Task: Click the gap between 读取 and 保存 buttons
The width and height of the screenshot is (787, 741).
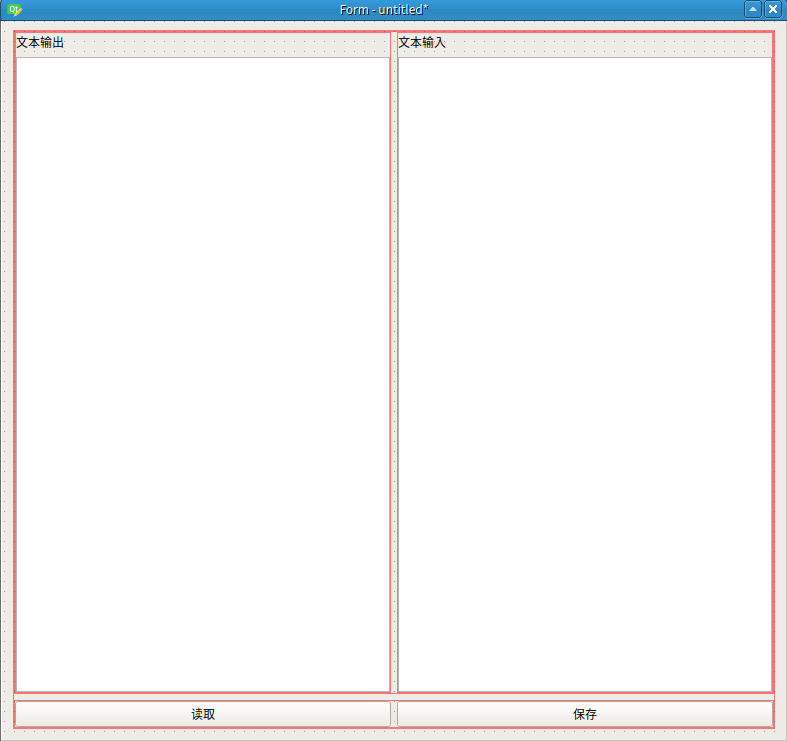Action: coord(394,714)
